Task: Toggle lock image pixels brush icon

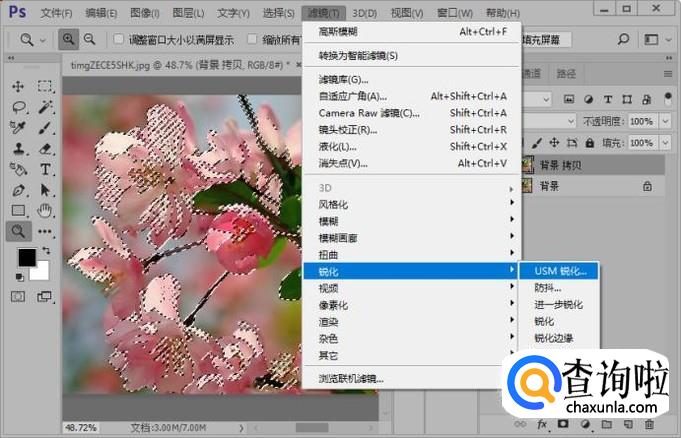Action: tap(537, 143)
